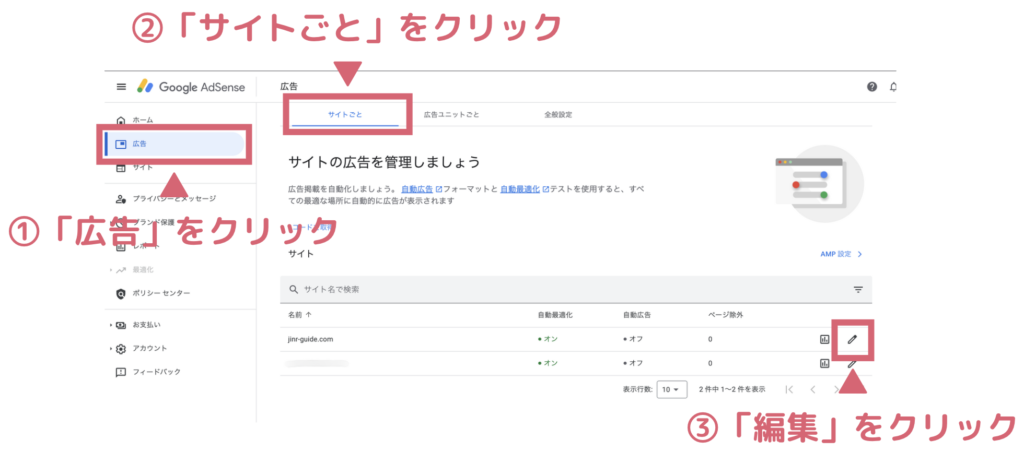Open the hamburger main menu

(121, 87)
